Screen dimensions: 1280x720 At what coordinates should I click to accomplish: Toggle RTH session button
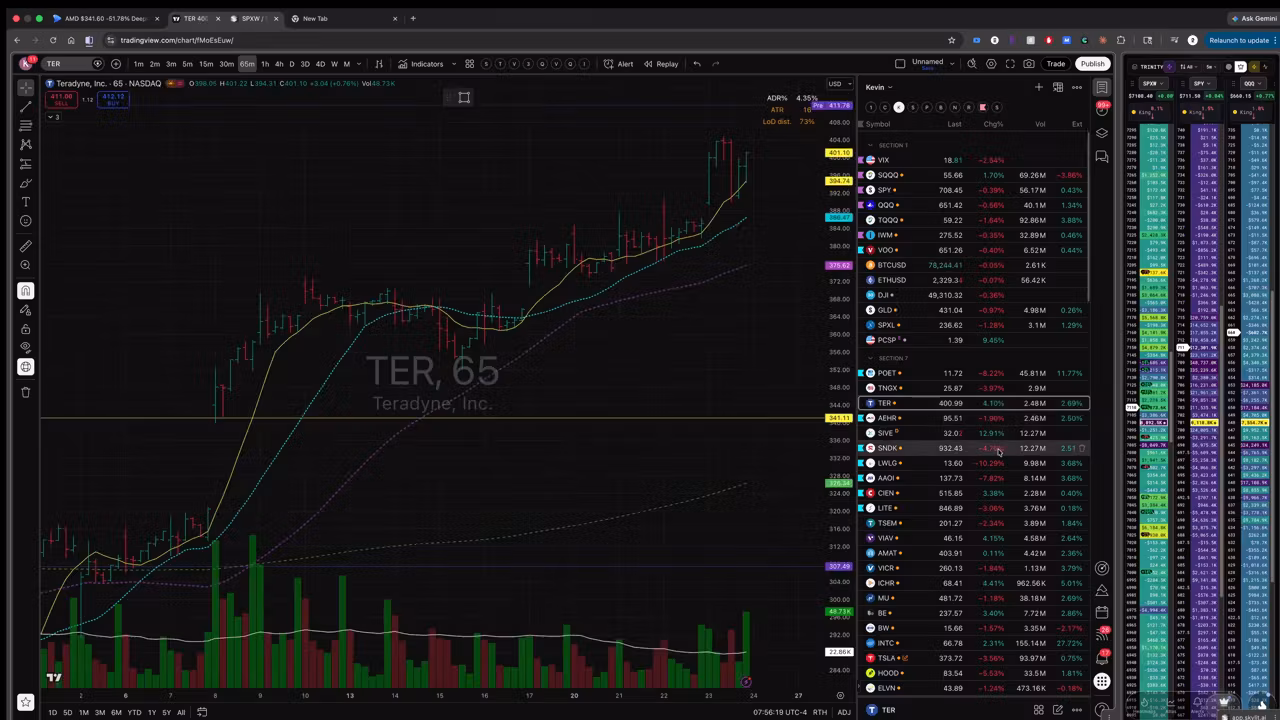pyautogui.click(x=820, y=712)
